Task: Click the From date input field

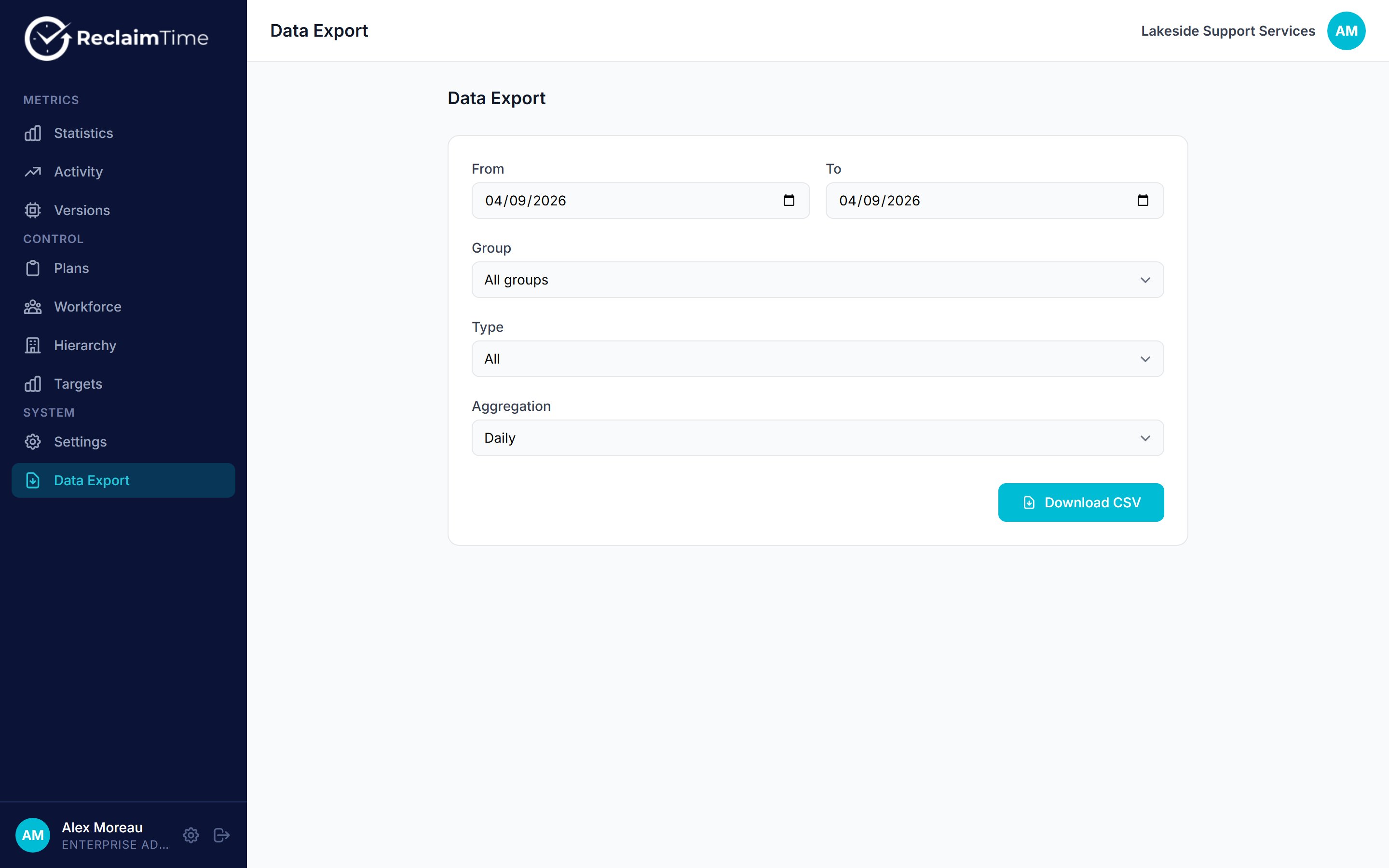Action: pos(640,200)
